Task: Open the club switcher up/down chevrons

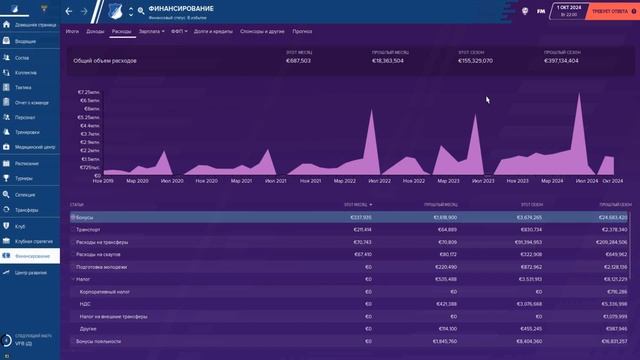Action: point(131,11)
